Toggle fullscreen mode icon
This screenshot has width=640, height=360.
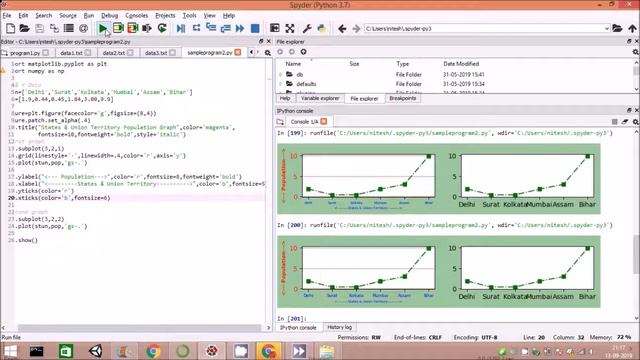pos(290,28)
